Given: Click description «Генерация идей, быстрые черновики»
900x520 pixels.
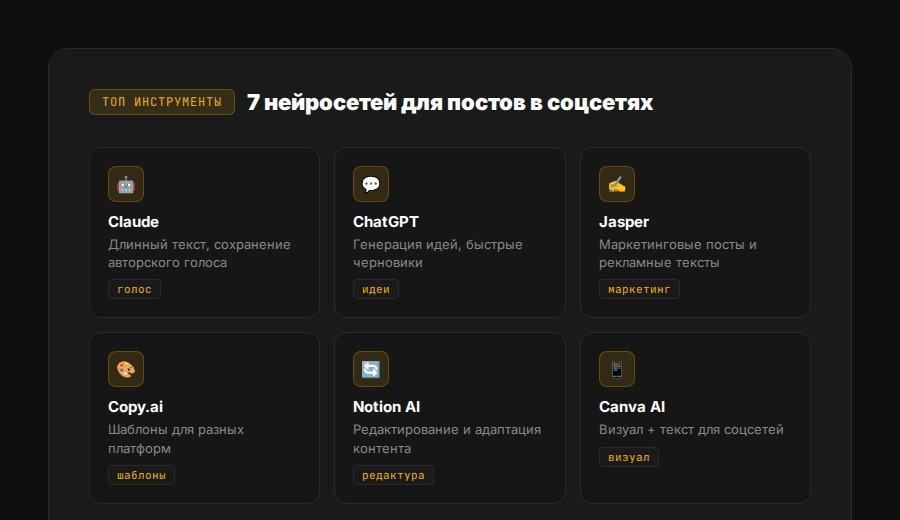Looking at the screenshot, I should pyautogui.click(x=438, y=253).
